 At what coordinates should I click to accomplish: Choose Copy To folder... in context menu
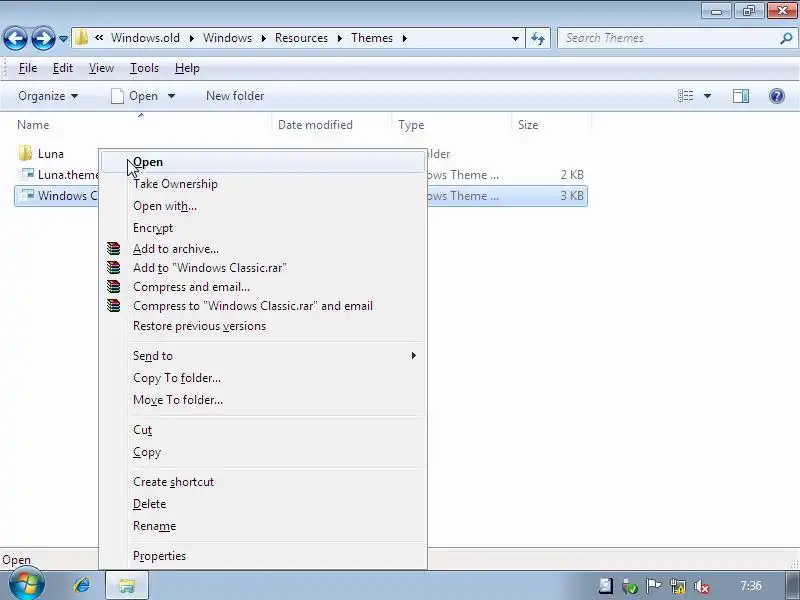click(263, 378)
